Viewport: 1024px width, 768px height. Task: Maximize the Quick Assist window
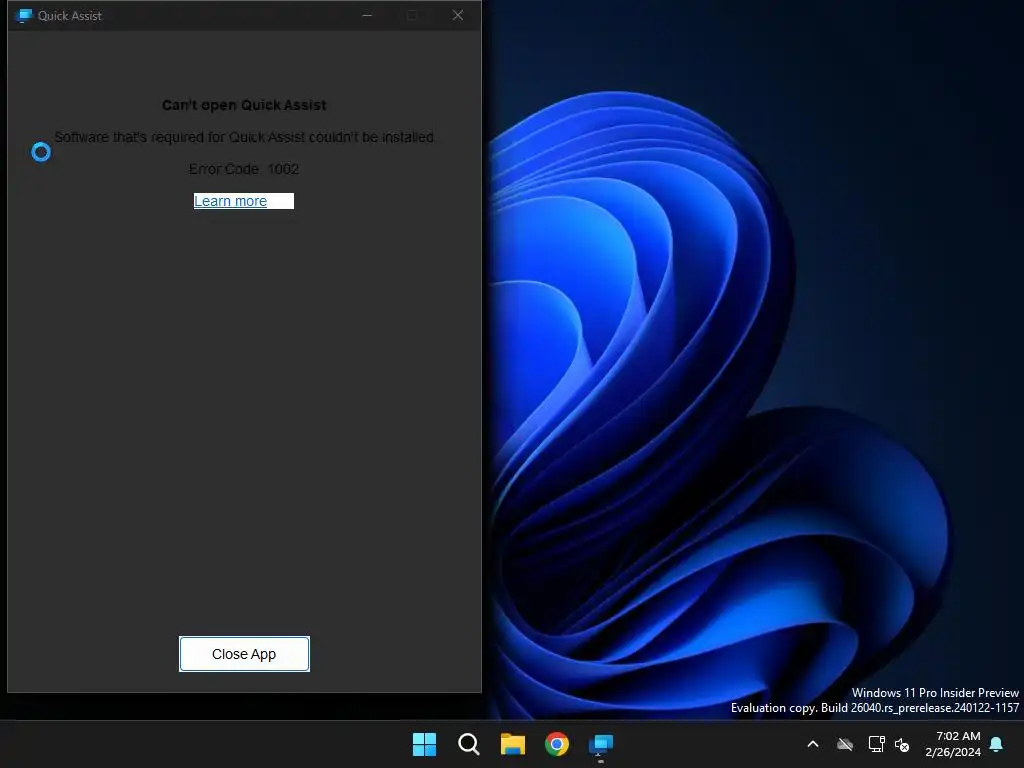pos(412,15)
